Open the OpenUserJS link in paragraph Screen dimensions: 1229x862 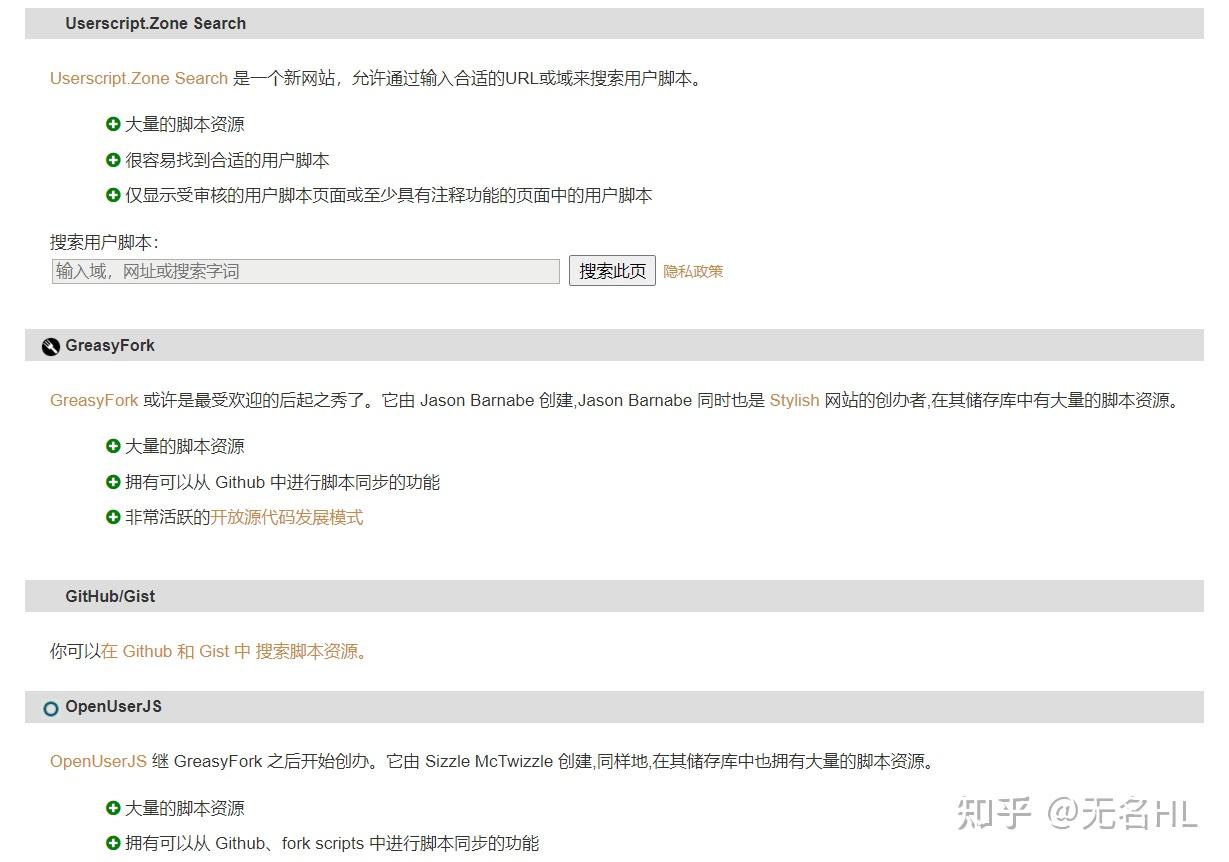pyautogui.click(x=98, y=761)
